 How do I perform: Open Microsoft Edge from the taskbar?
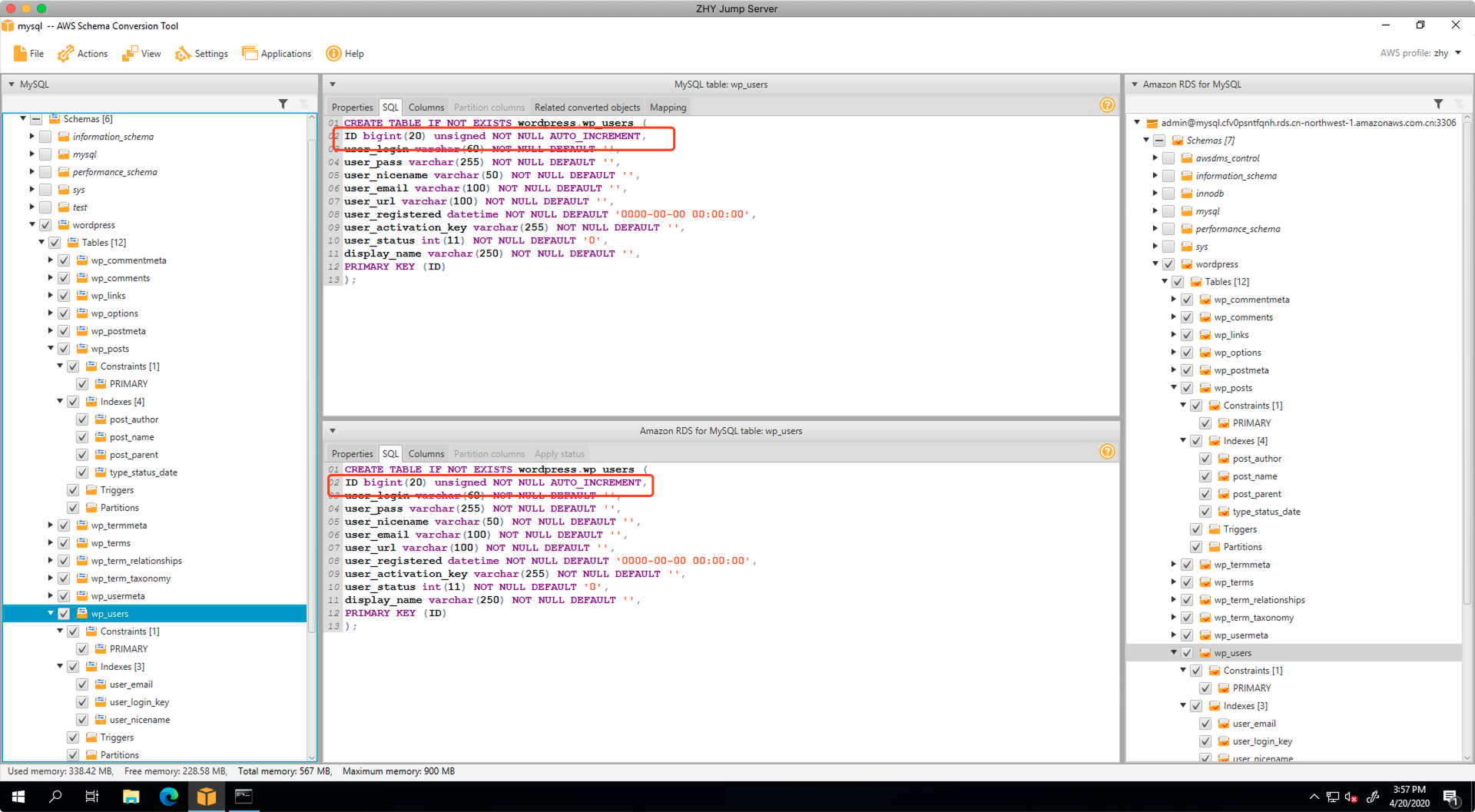[168, 797]
